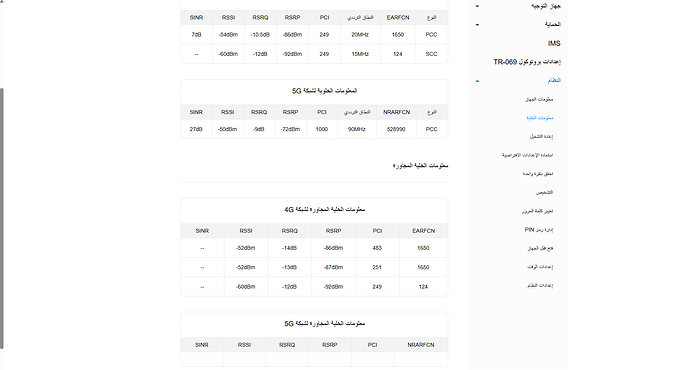690x370 pixels.
Task: Collapse the النظام (System) menu arrow
Action: [477, 81]
